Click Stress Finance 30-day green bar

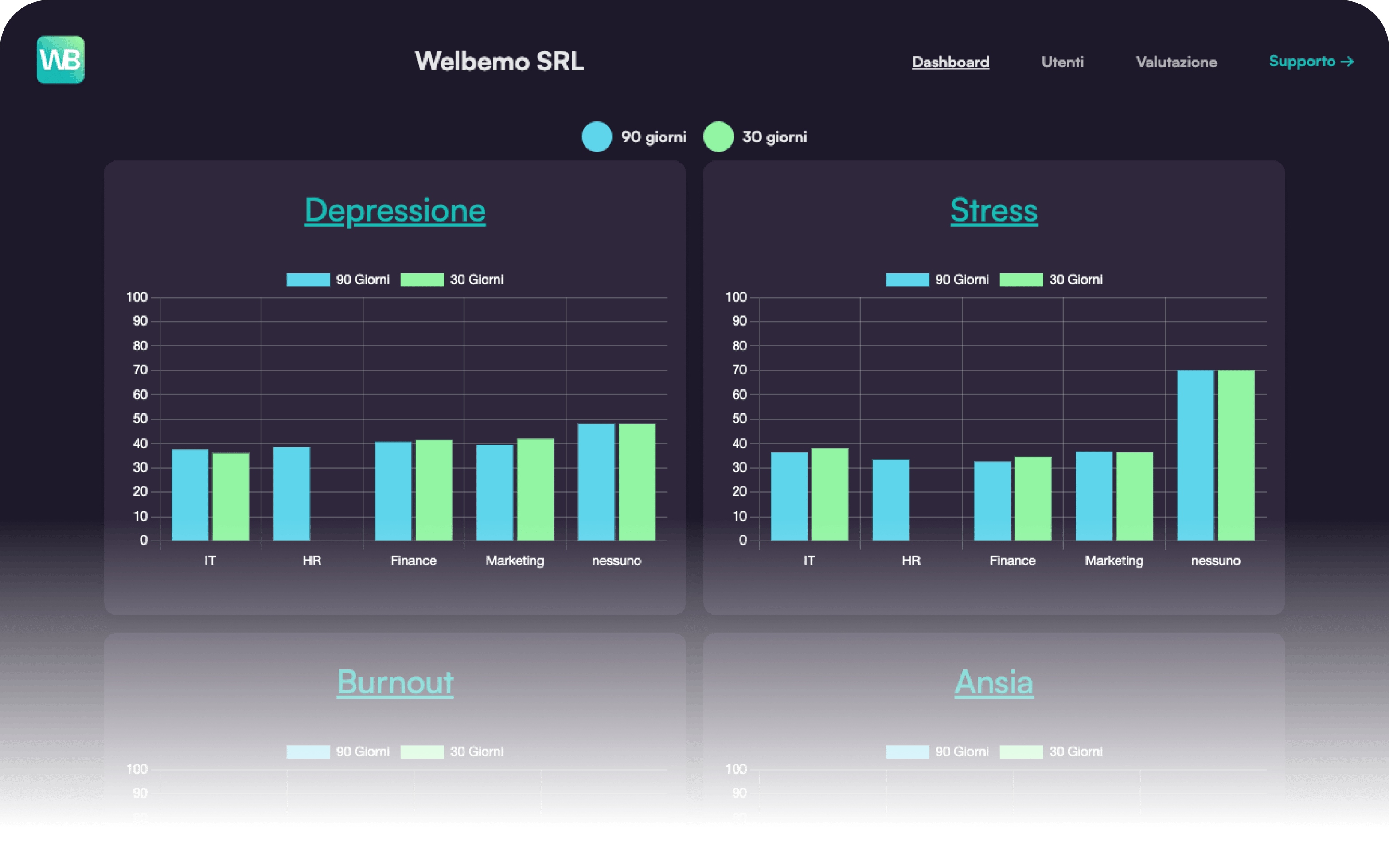point(1033,499)
